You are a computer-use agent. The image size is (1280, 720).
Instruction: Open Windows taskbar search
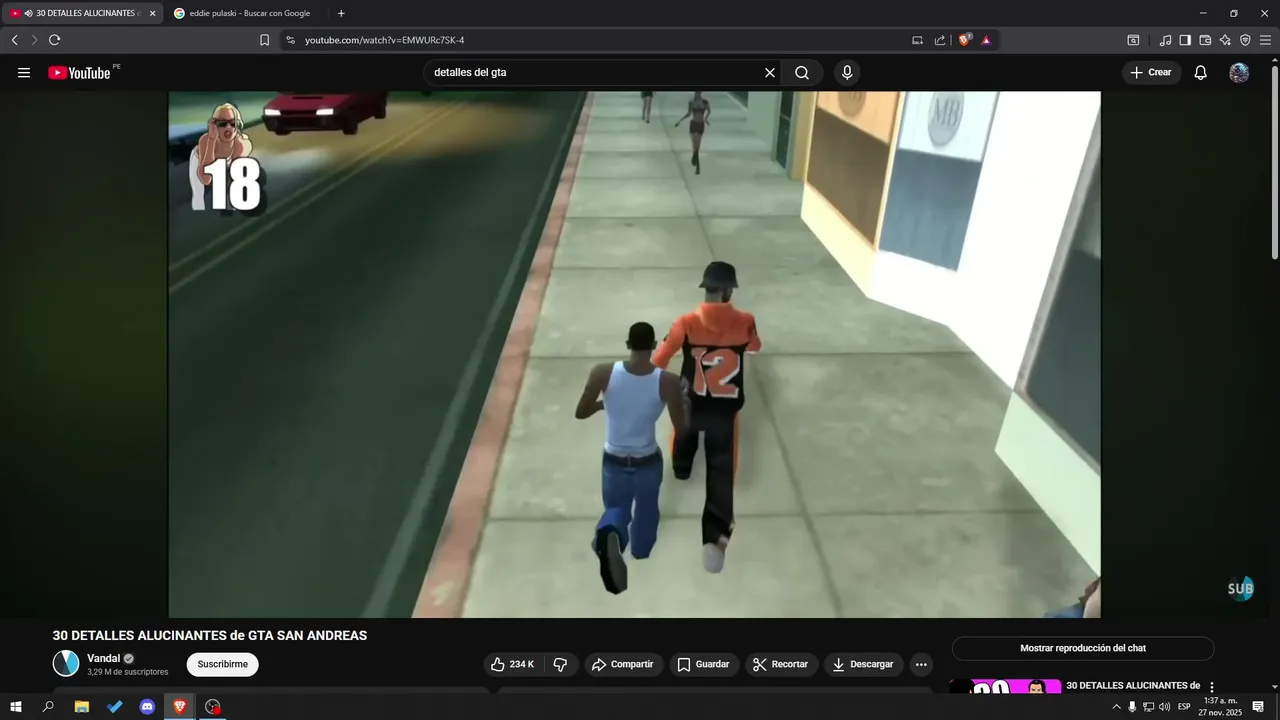click(48, 707)
